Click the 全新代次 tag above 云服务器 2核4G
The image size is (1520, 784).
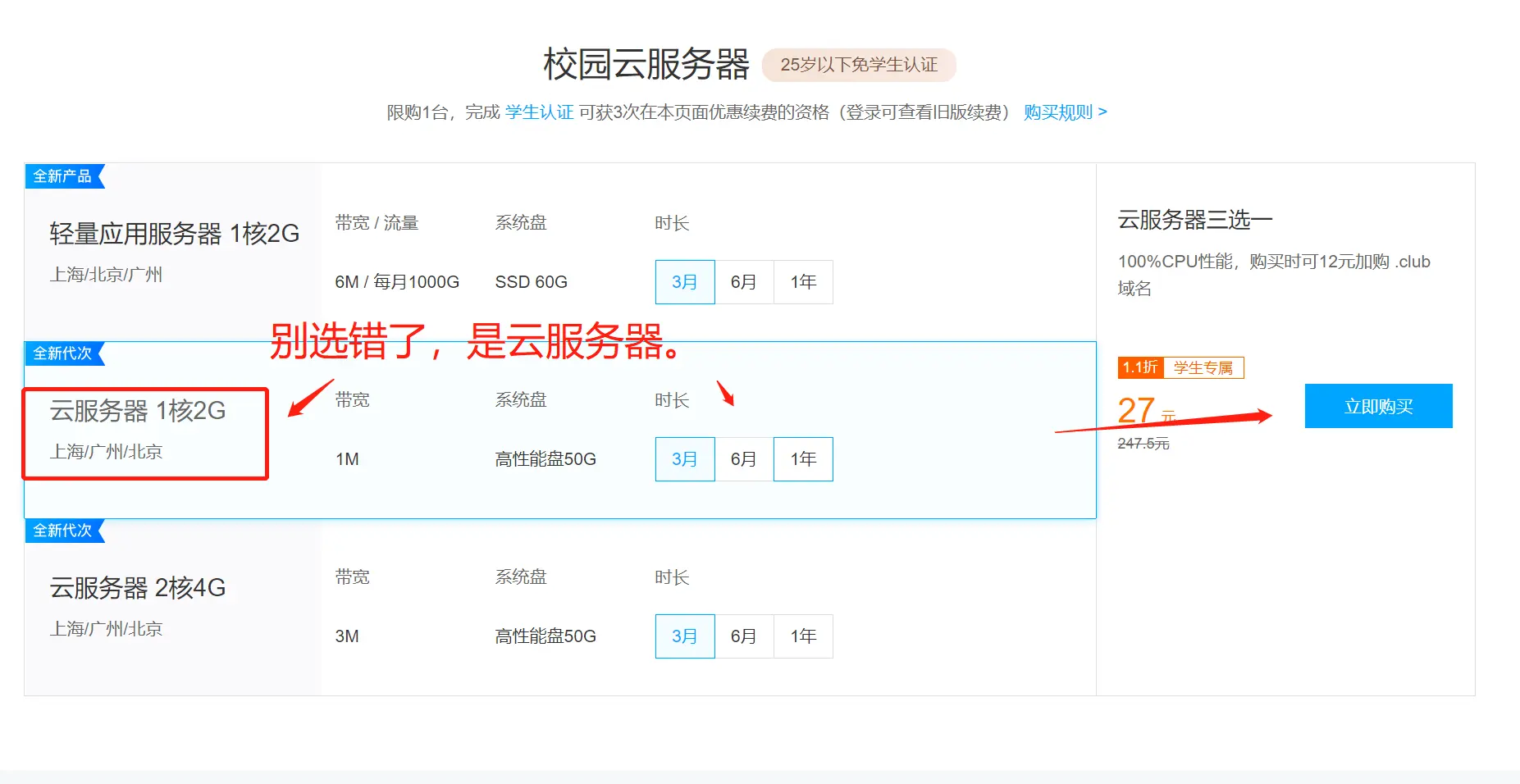[x=64, y=531]
